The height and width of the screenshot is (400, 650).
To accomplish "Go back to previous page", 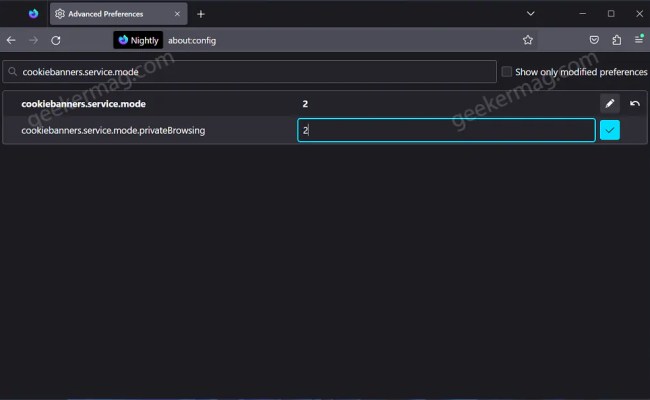I will tap(11, 40).
